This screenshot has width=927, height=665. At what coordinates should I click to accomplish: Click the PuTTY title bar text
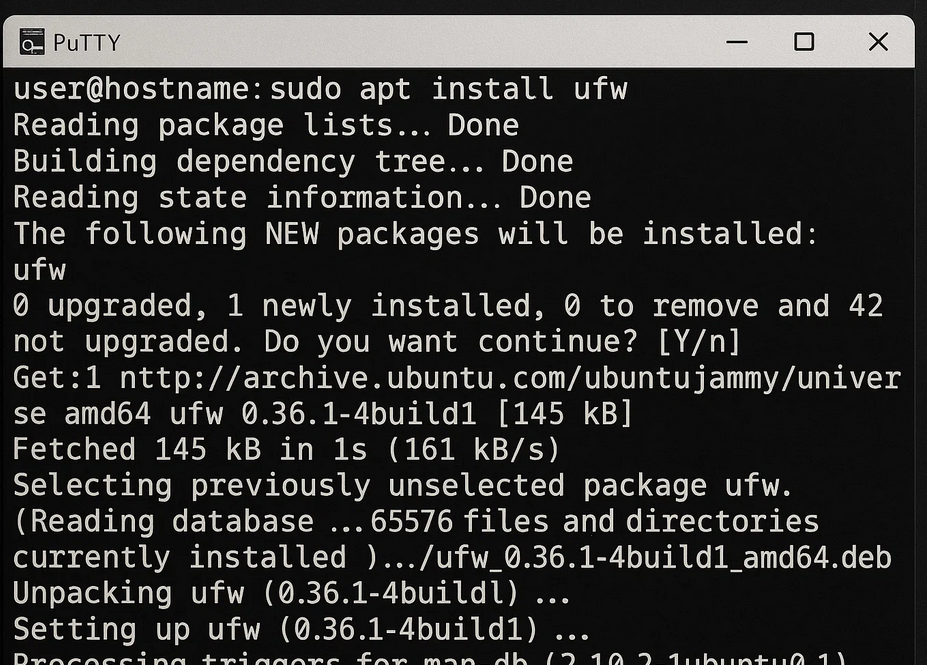(x=86, y=42)
